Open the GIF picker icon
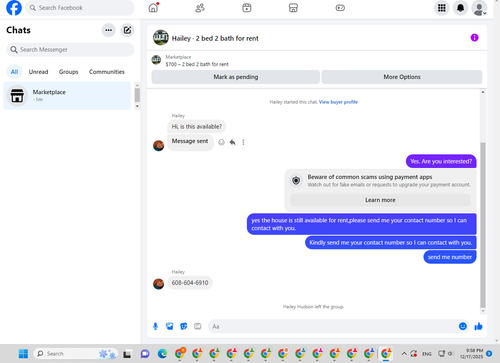Viewport: 500px width, 363px height. click(198, 326)
